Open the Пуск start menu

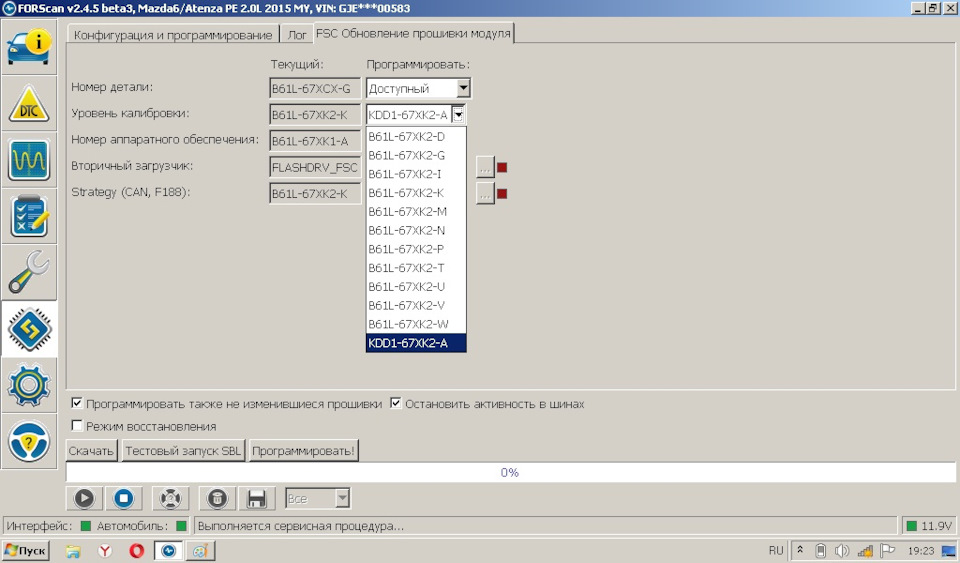click(26, 551)
